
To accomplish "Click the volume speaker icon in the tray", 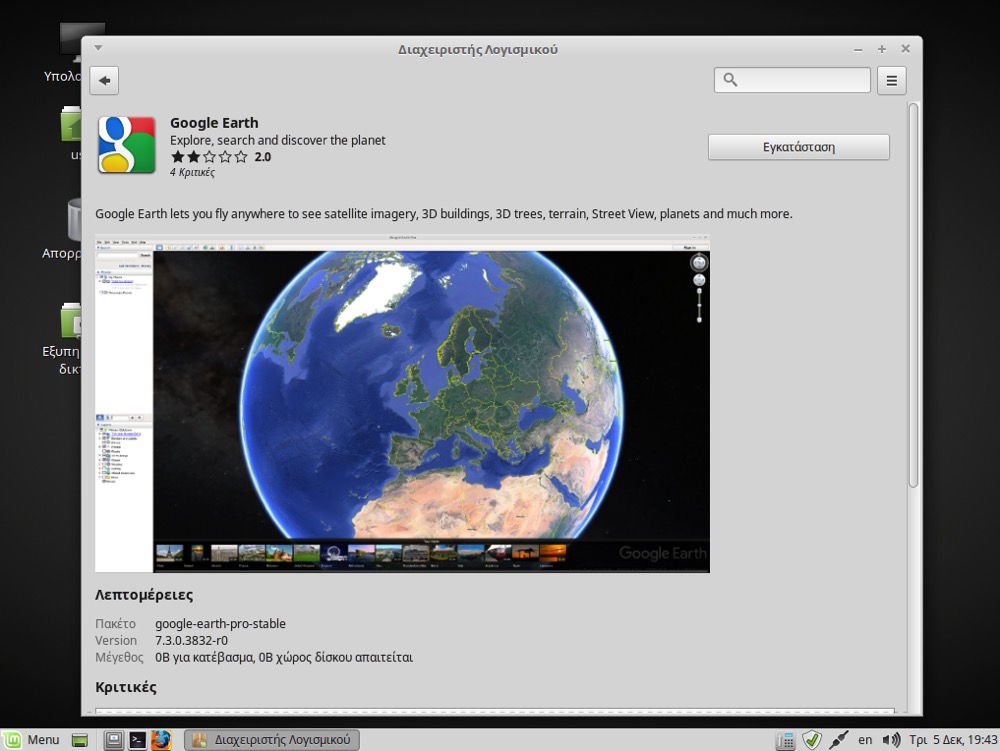I will pyautogui.click(x=891, y=740).
